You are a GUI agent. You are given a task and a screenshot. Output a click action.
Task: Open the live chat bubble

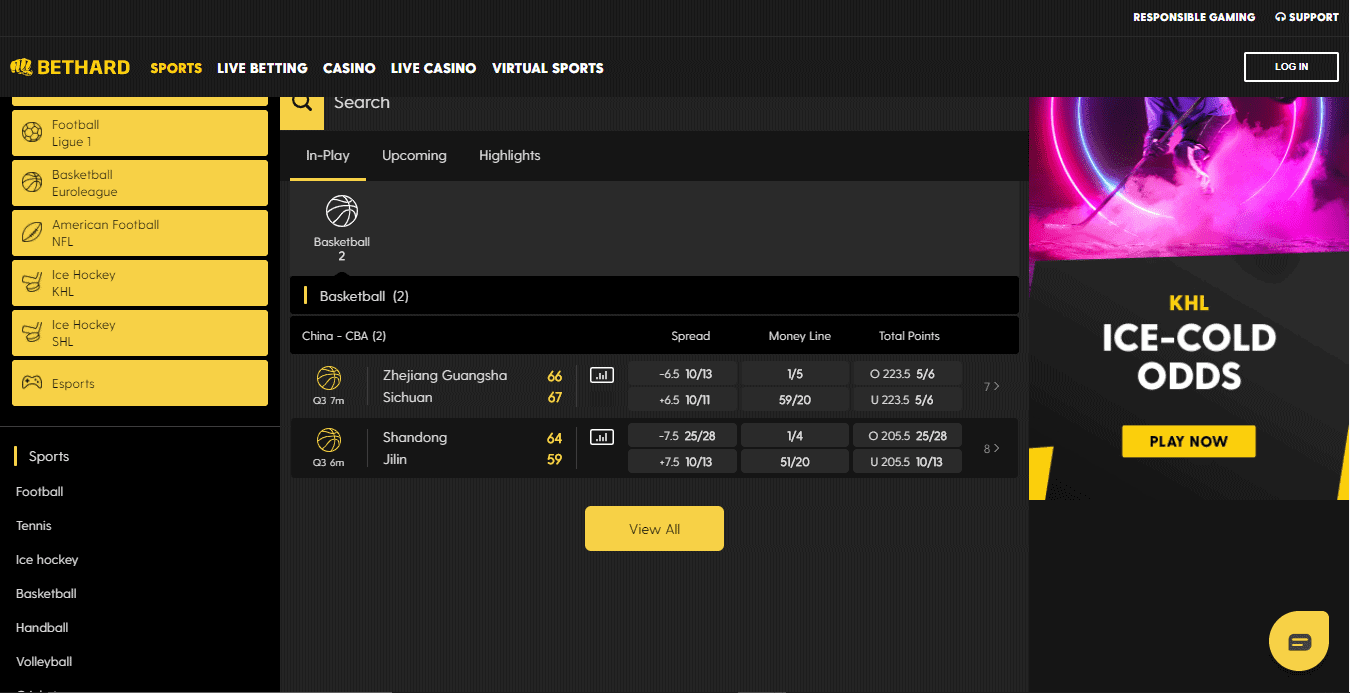coord(1299,641)
